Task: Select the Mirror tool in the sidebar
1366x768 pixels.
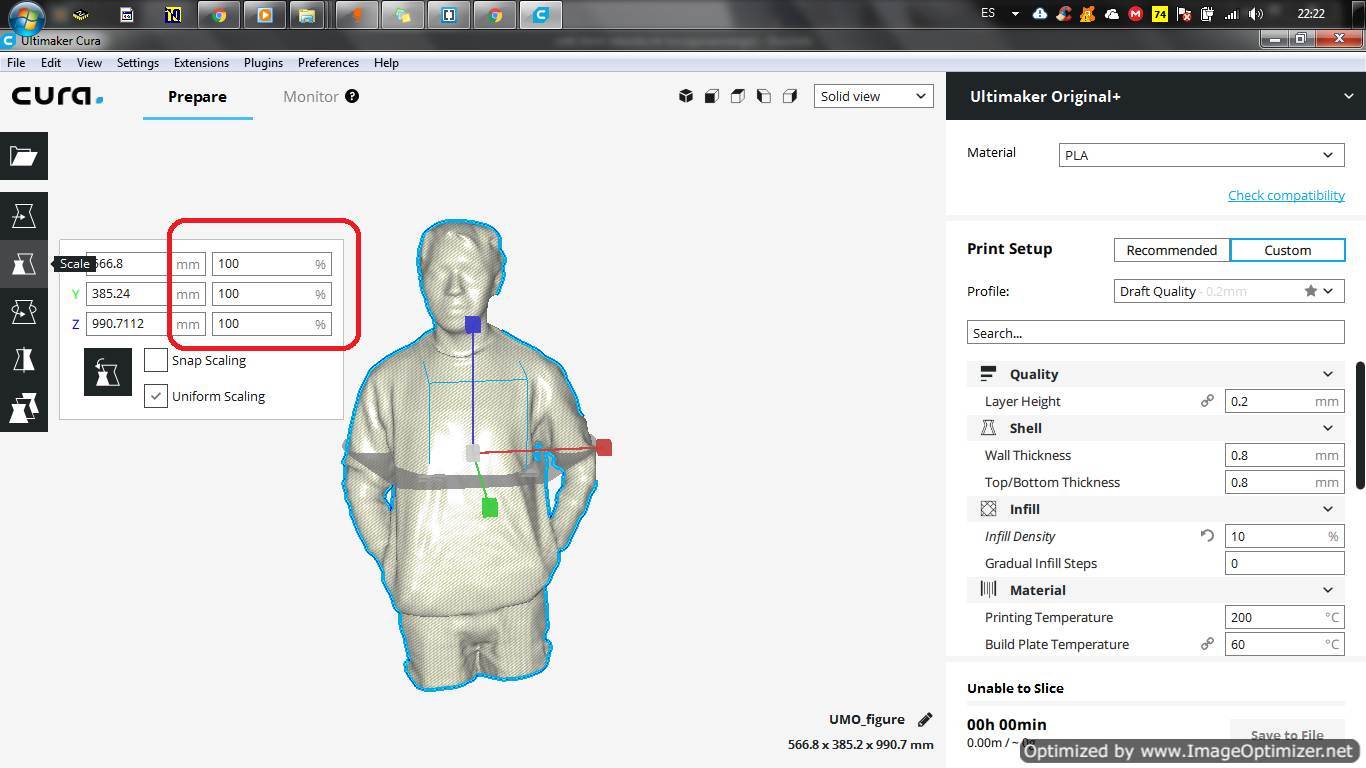Action: 24,360
